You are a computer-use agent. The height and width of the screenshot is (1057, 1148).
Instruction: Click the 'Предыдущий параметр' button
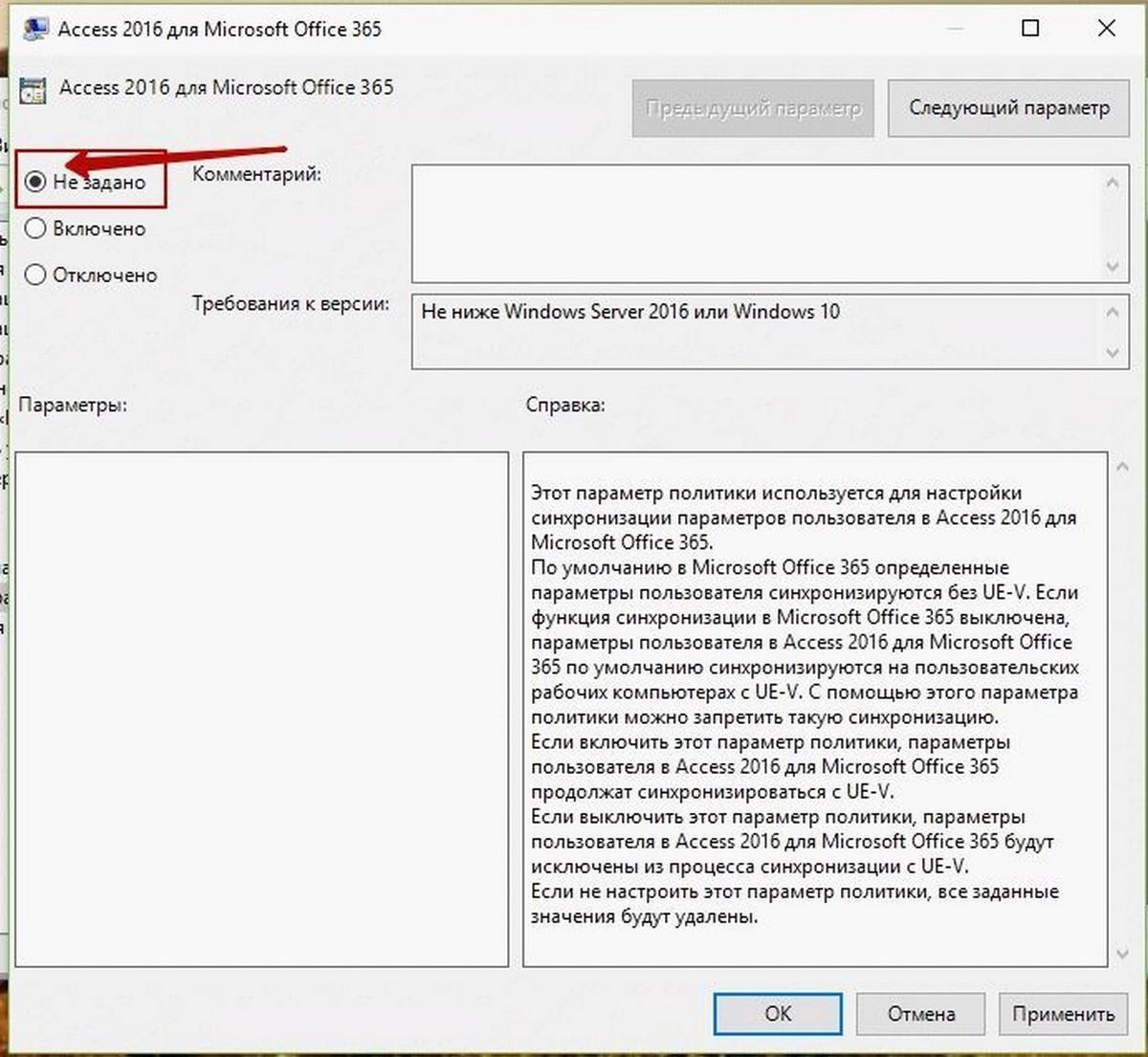pos(753,108)
